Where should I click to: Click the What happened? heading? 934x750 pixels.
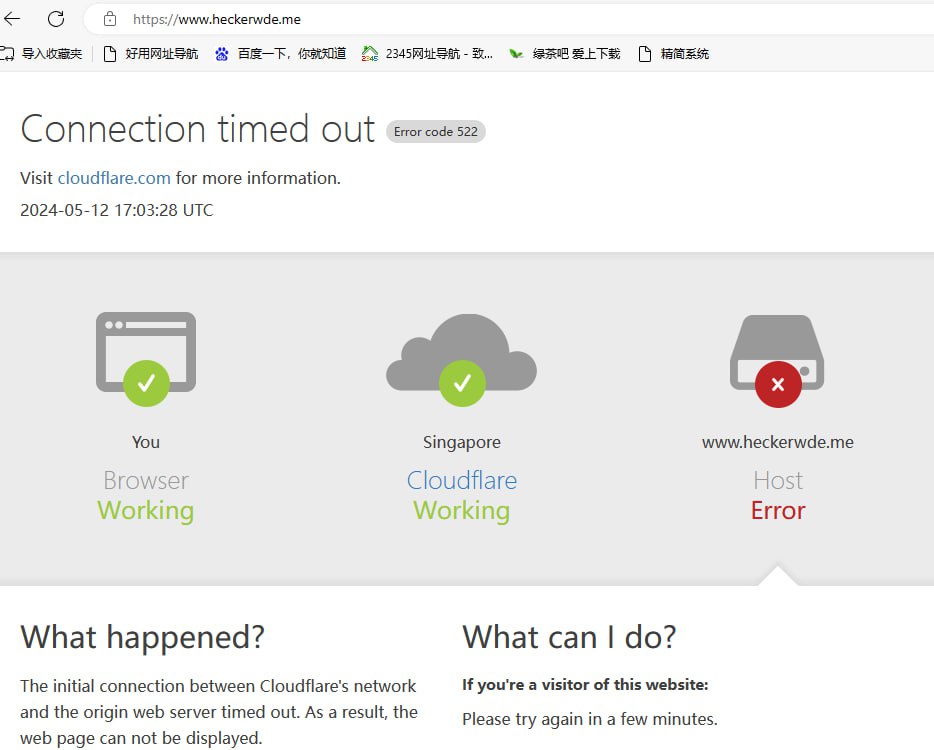pos(142,637)
